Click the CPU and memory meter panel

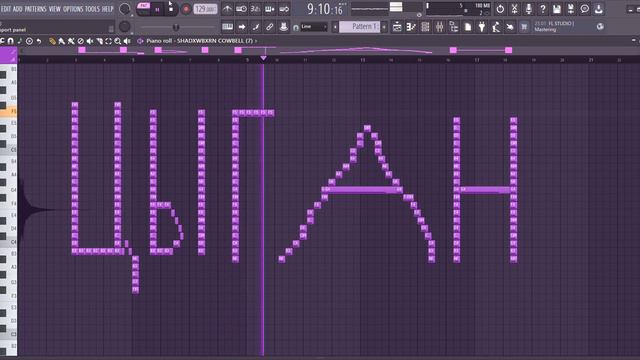click(x=458, y=9)
